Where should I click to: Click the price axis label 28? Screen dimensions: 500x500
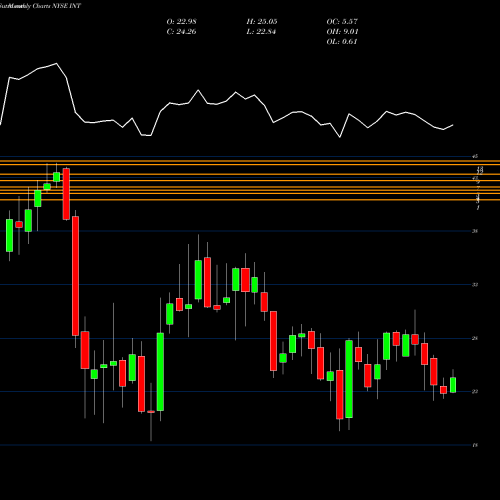[x=475, y=338]
